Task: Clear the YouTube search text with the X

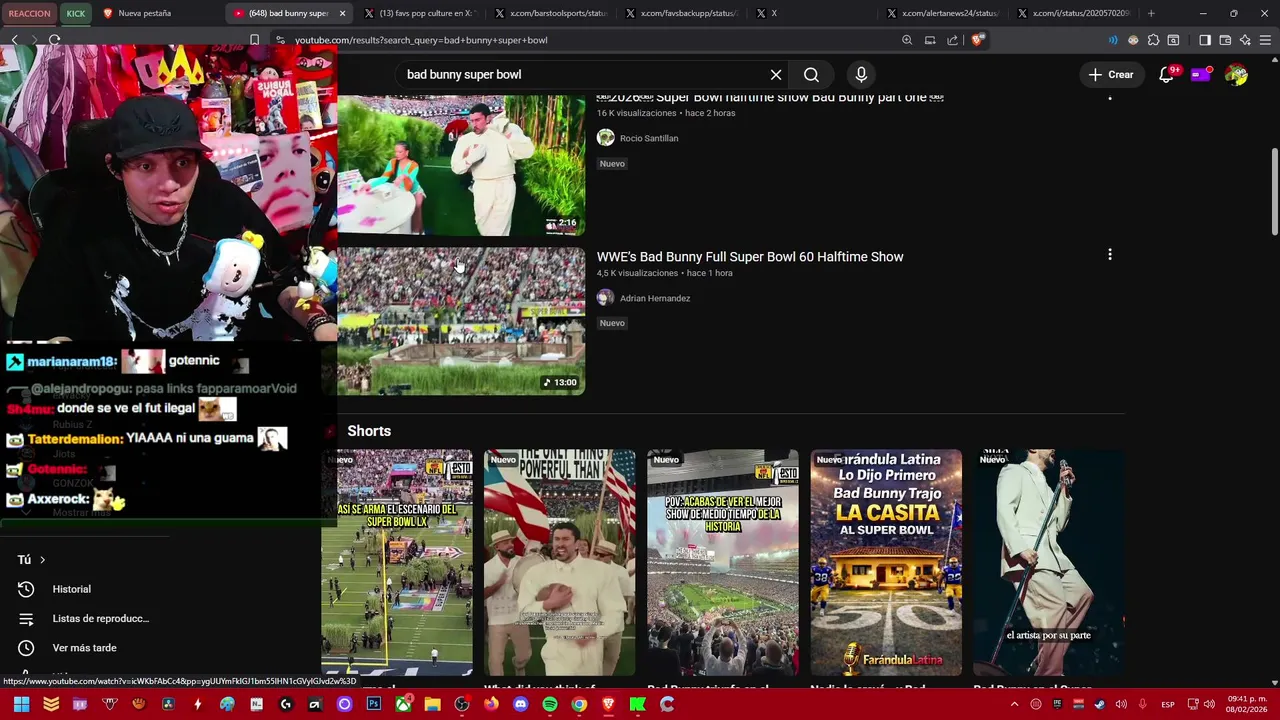Action: (776, 75)
